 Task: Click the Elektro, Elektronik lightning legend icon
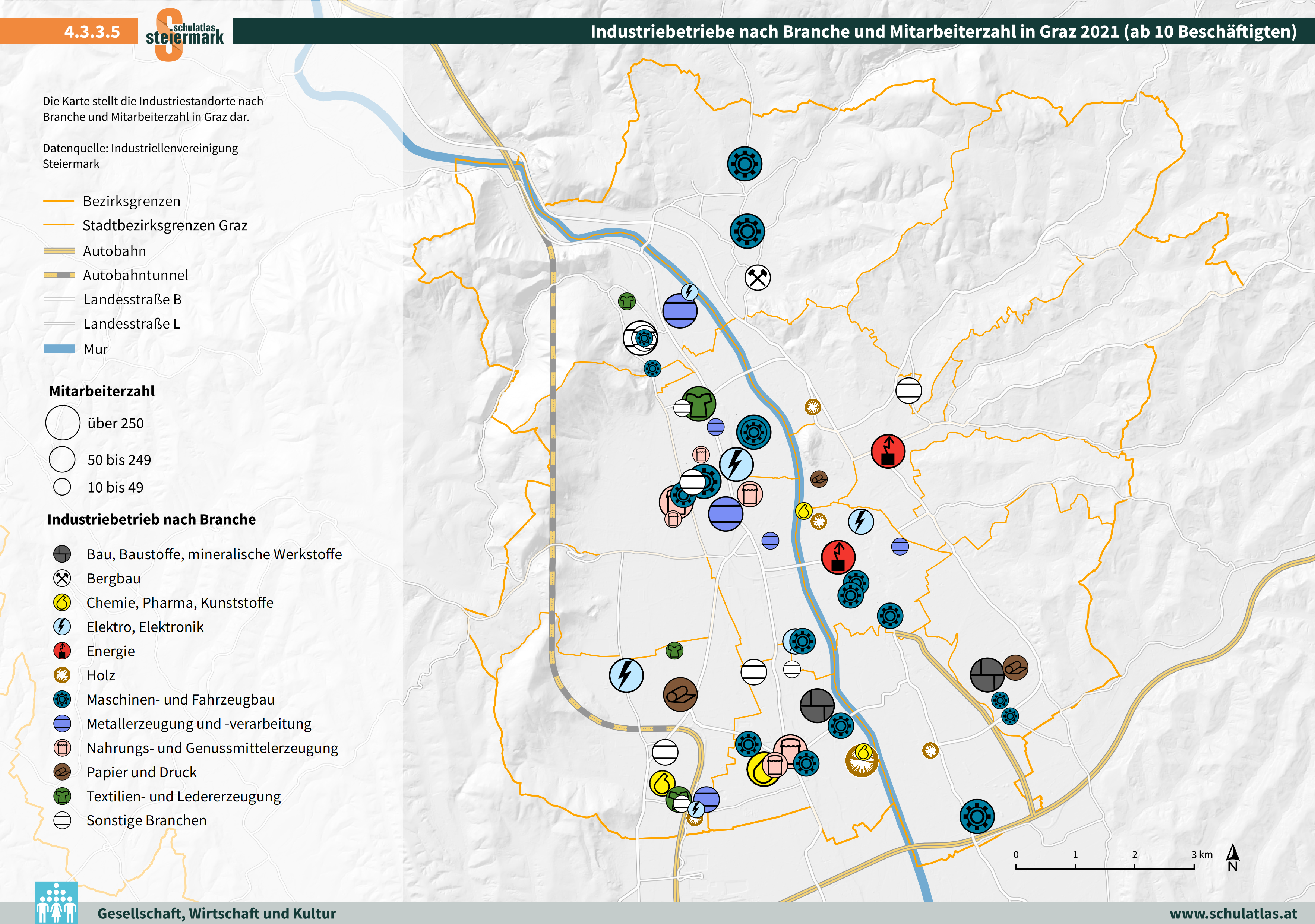[62, 627]
